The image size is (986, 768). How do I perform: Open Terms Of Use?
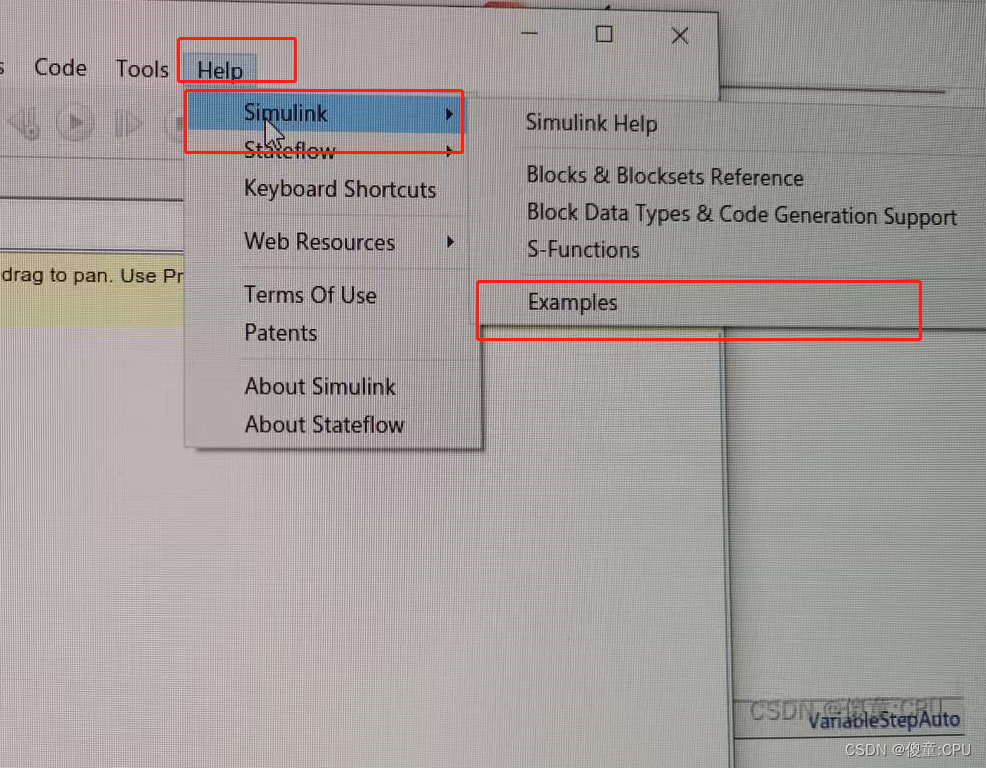(x=310, y=295)
